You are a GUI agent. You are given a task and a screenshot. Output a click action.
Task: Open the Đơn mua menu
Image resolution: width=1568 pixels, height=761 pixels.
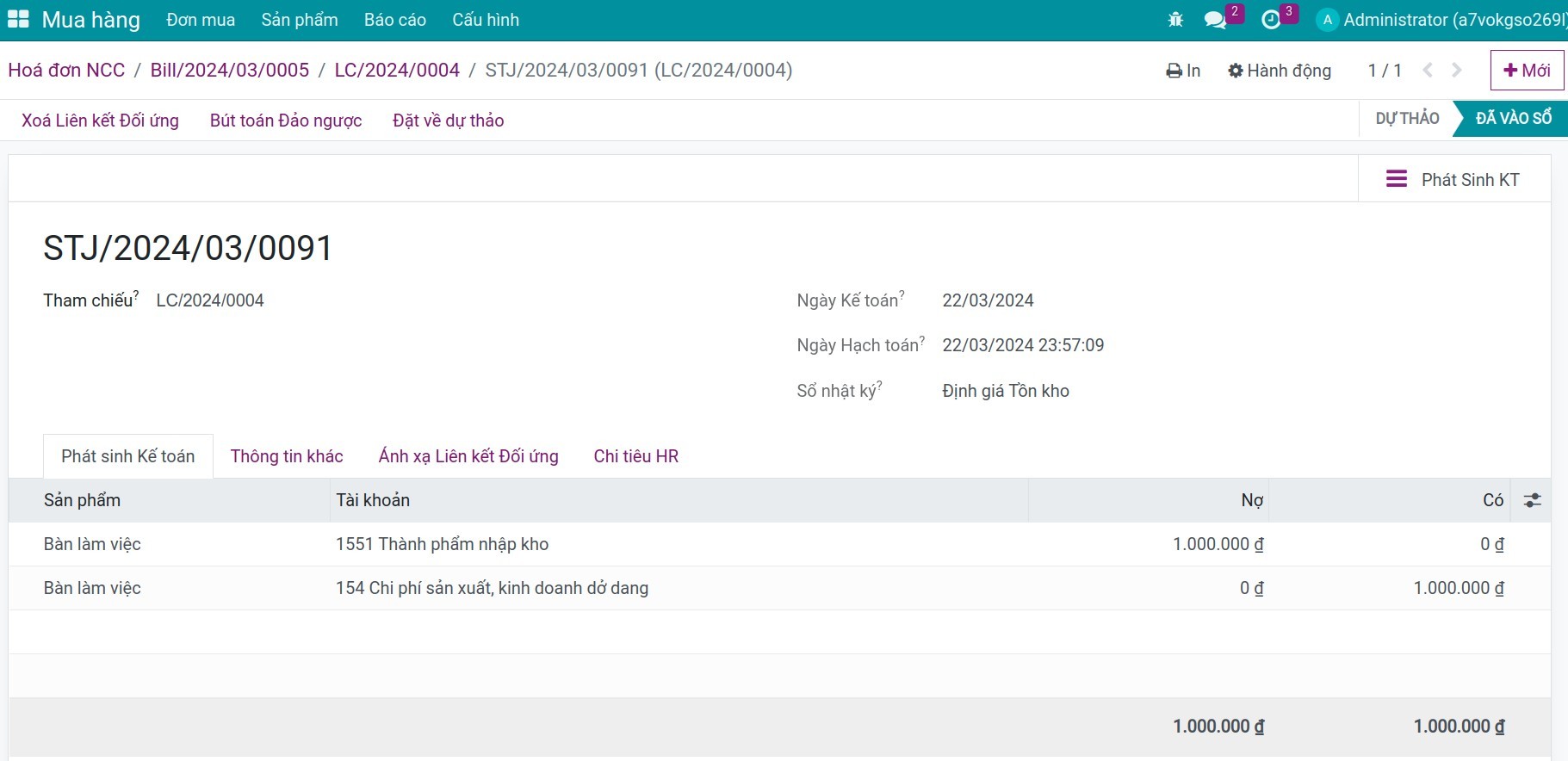click(201, 20)
